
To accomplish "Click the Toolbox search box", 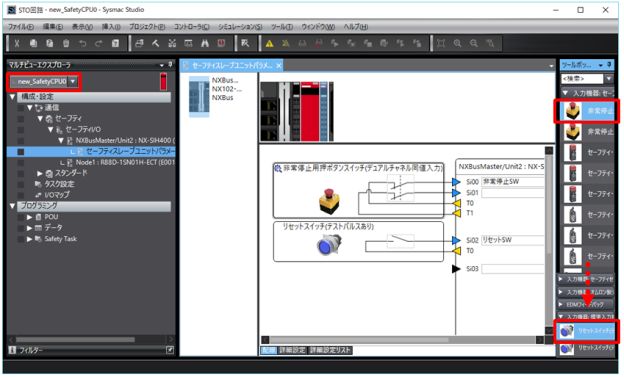I will click(583, 79).
